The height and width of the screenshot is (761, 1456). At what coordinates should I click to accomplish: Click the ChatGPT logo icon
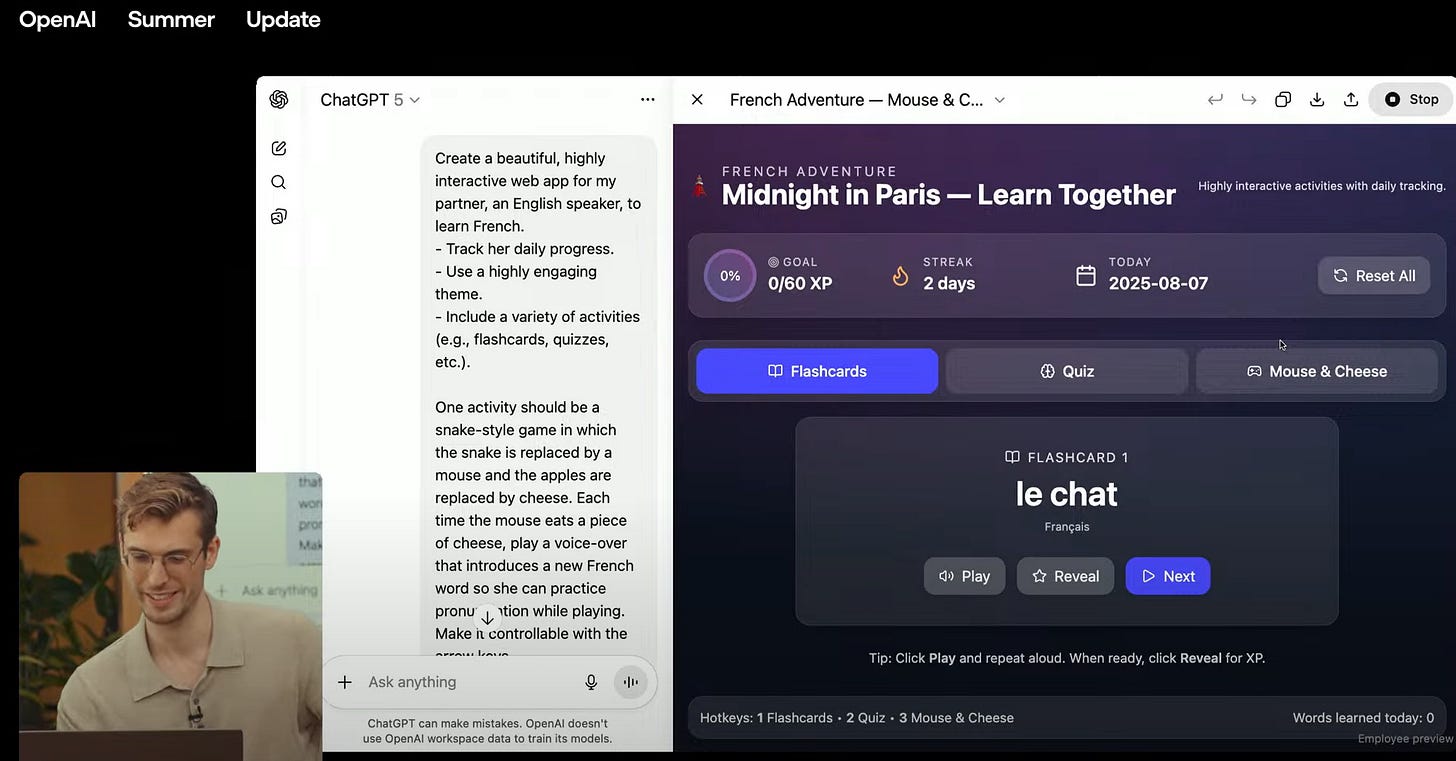tap(279, 99)
